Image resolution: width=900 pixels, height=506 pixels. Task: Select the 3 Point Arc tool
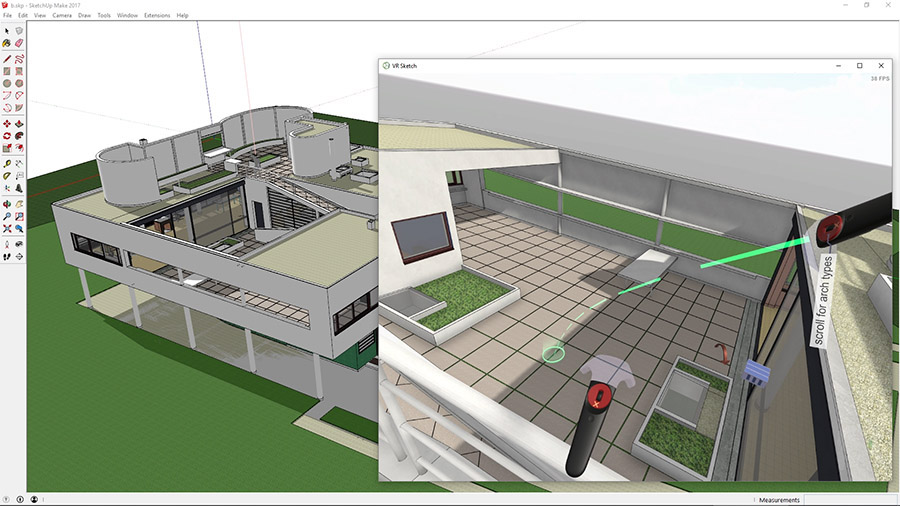7,107
